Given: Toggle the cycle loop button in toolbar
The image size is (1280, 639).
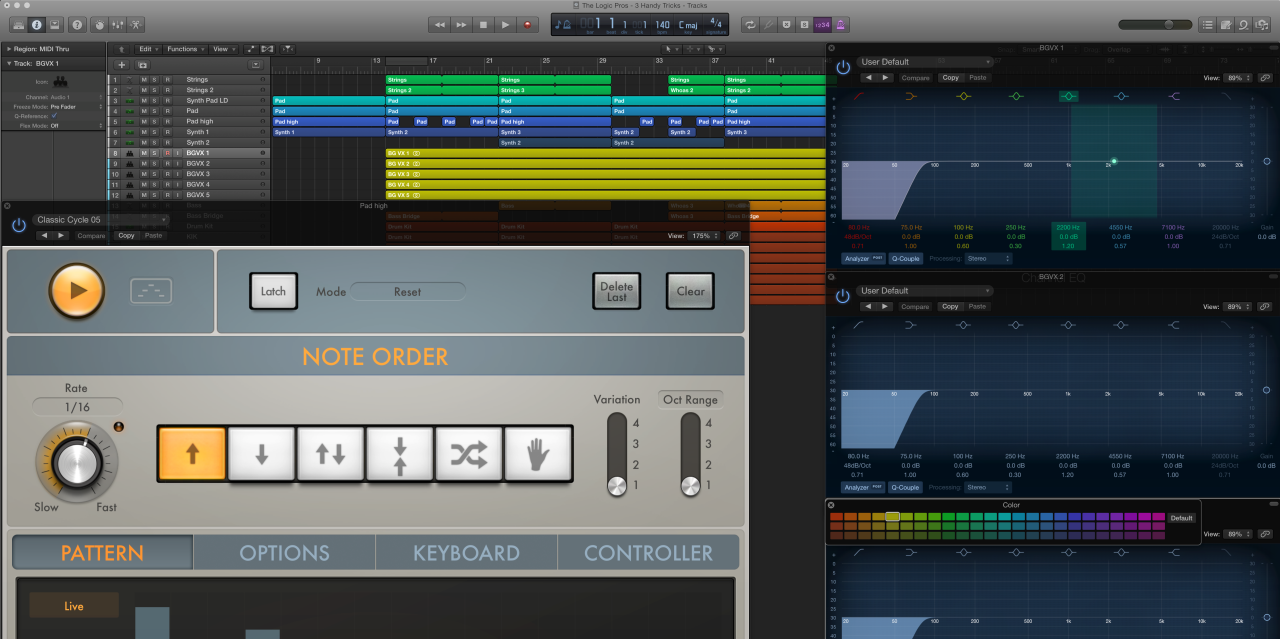Looking at the screenshot, I should (750, 24).
